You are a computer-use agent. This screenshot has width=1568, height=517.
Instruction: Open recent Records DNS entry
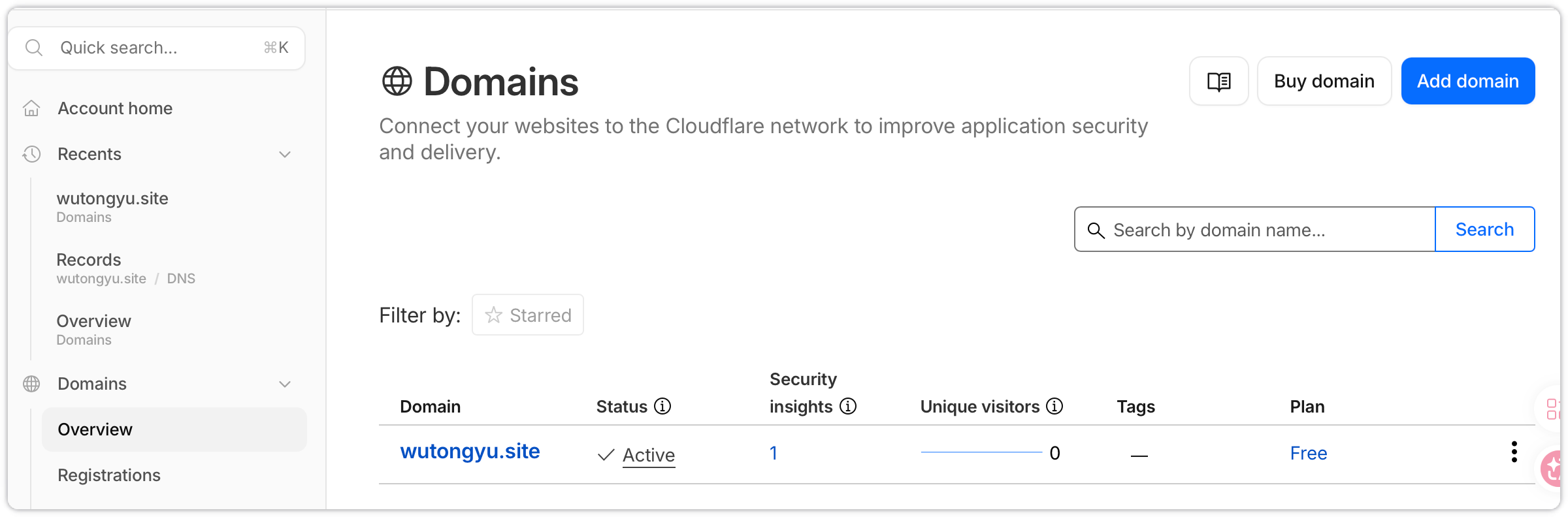[125, 268]
